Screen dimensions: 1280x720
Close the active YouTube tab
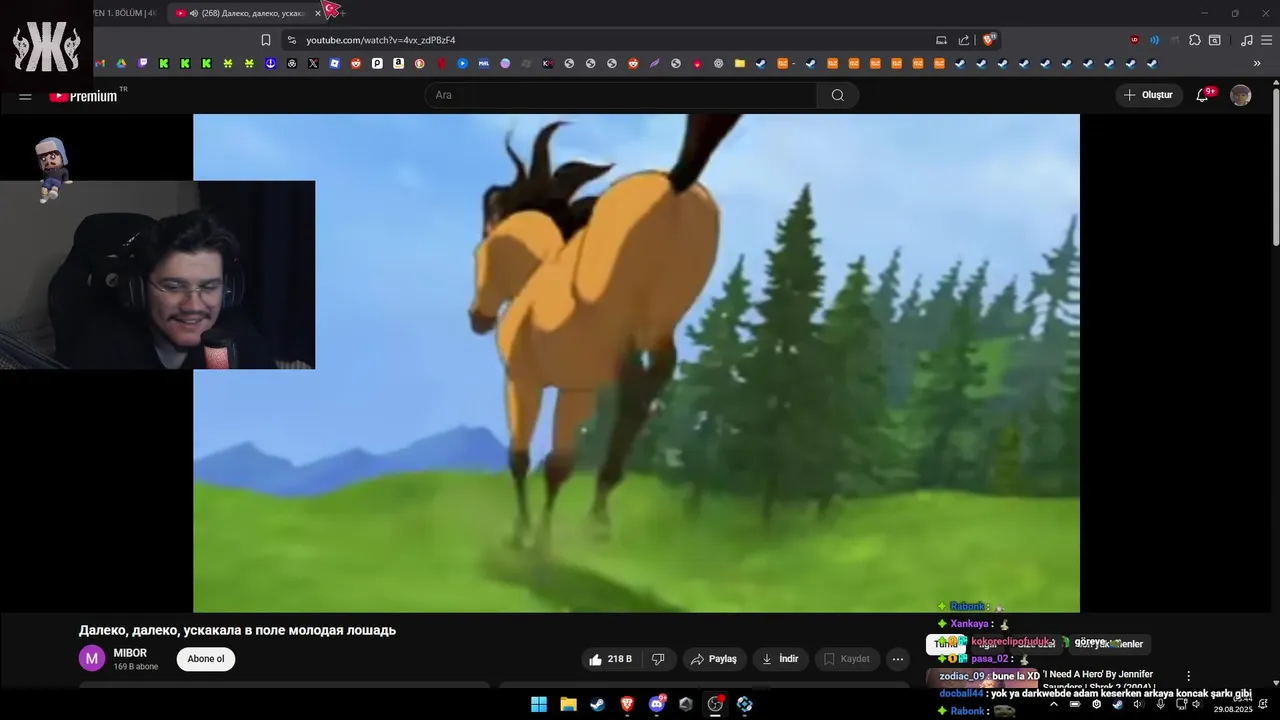pos(318,13)
